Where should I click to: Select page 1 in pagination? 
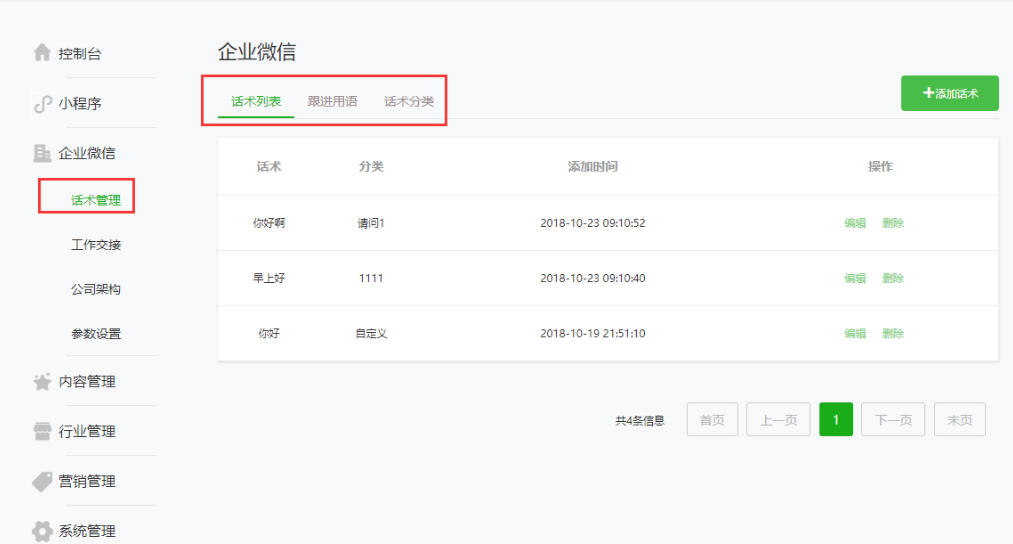click(x=836, y=420)
